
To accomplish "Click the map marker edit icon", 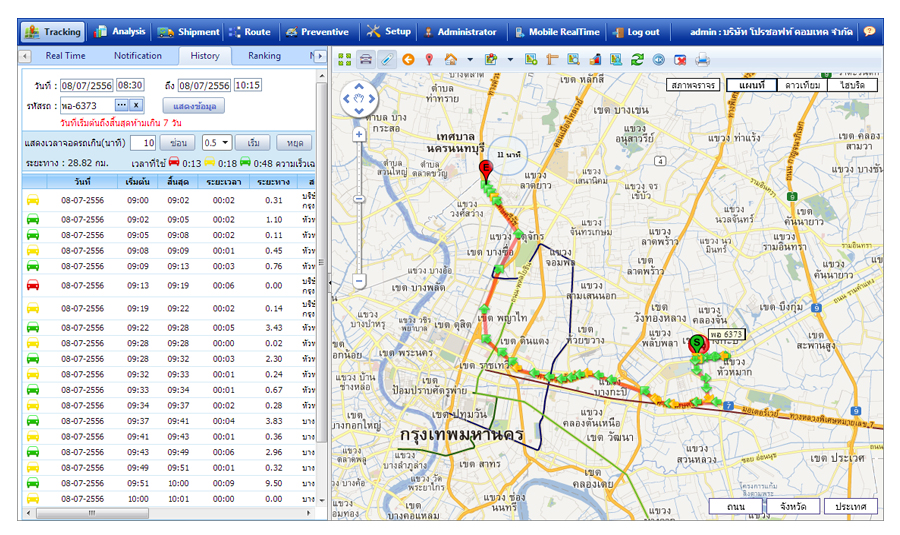I will pos(491,59).
